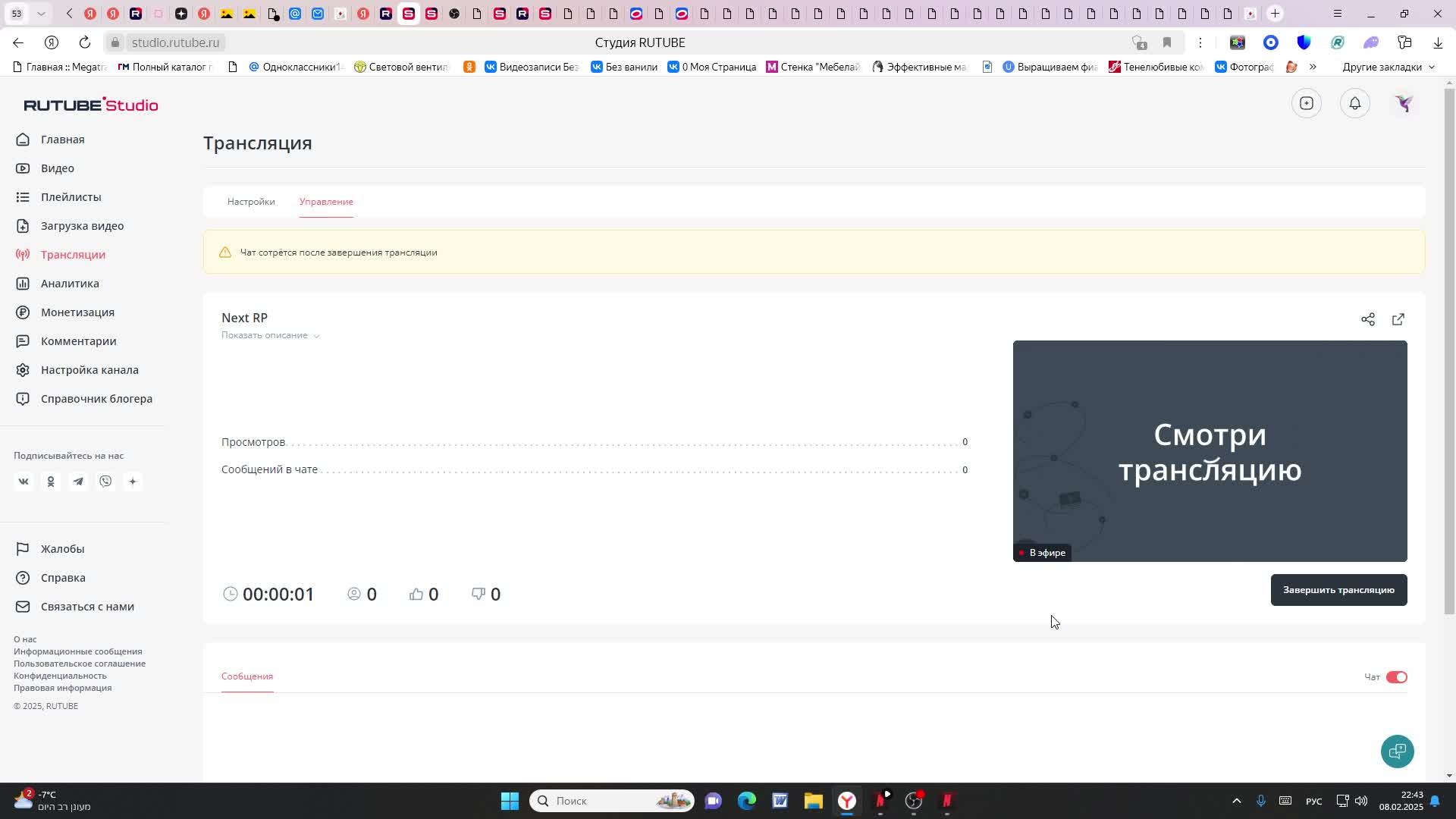1456x819 pixels.
Task: Open RUTUBE Telegram channel icon
Action: 78,482
